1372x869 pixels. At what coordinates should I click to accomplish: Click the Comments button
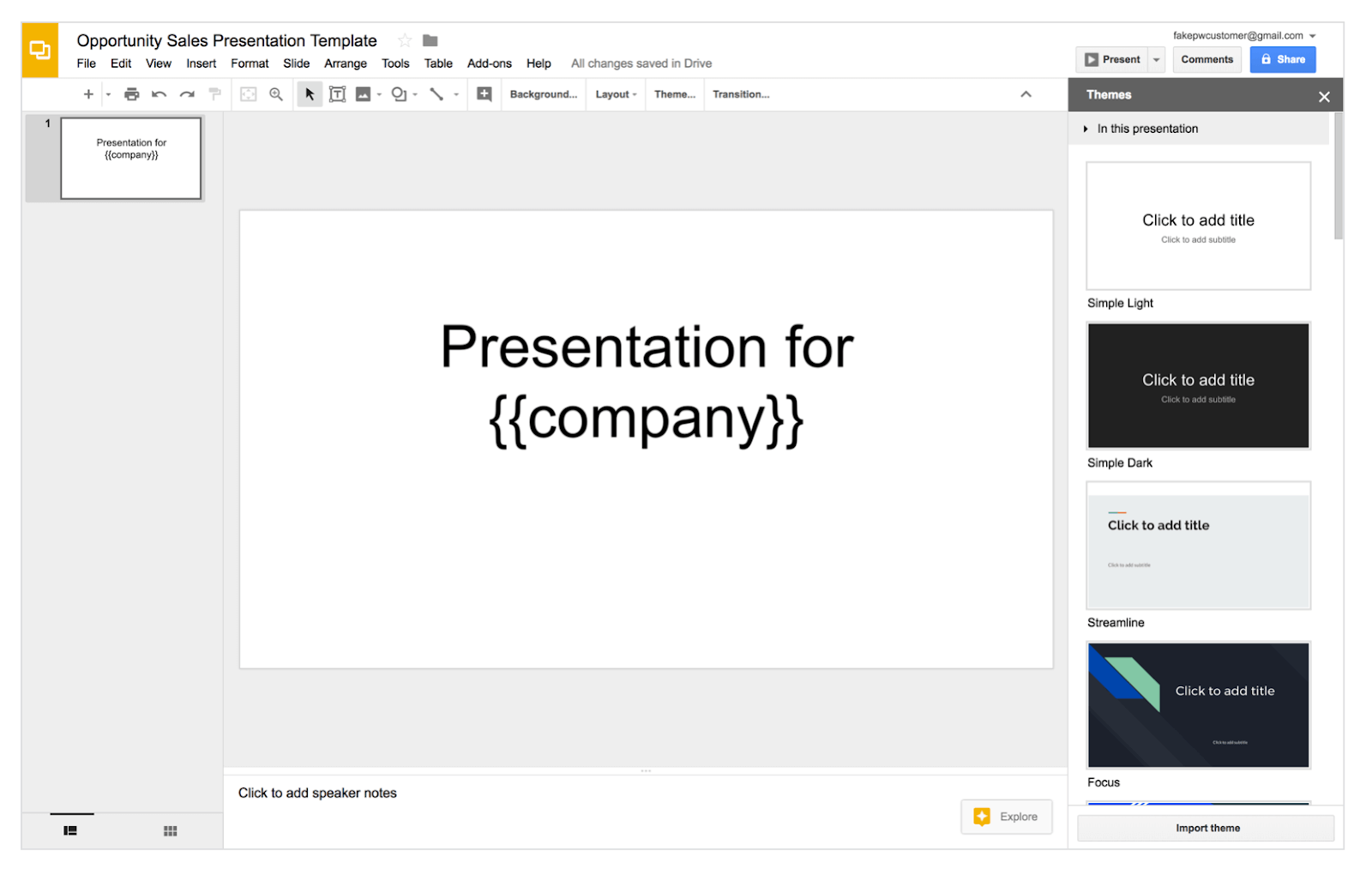tap(1207, 59)
